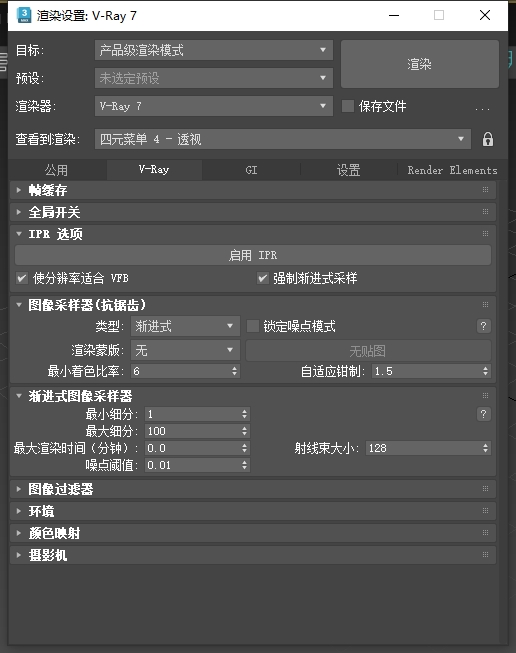
Task: Click the lock icon beside view to render
Action: click(x=488, y=139)
